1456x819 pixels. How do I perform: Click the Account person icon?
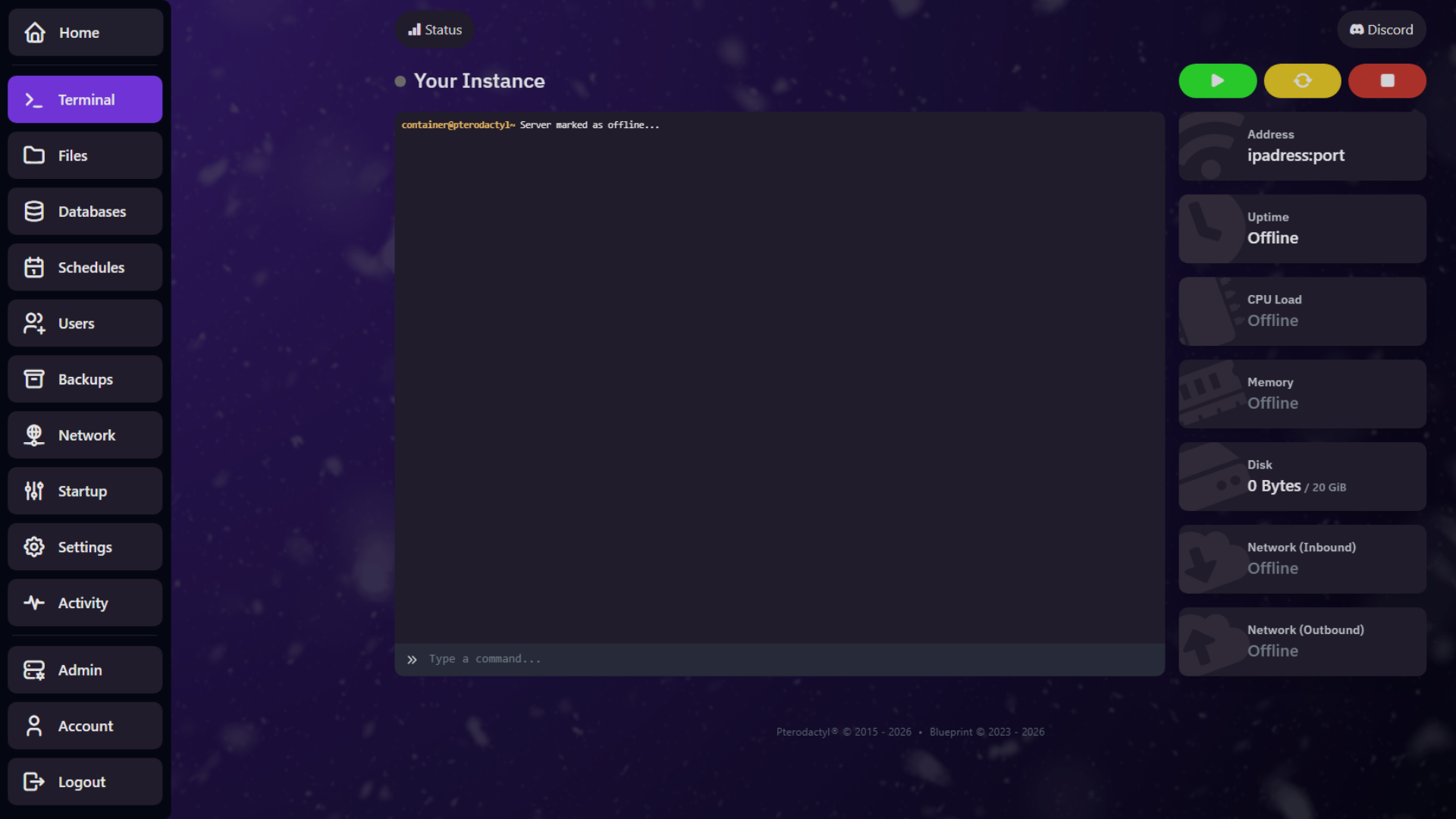click(x=34, y=726)
